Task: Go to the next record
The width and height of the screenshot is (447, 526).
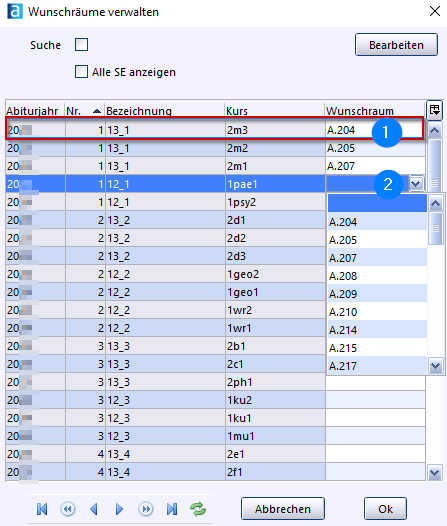Action: click(x=119, y=509)
